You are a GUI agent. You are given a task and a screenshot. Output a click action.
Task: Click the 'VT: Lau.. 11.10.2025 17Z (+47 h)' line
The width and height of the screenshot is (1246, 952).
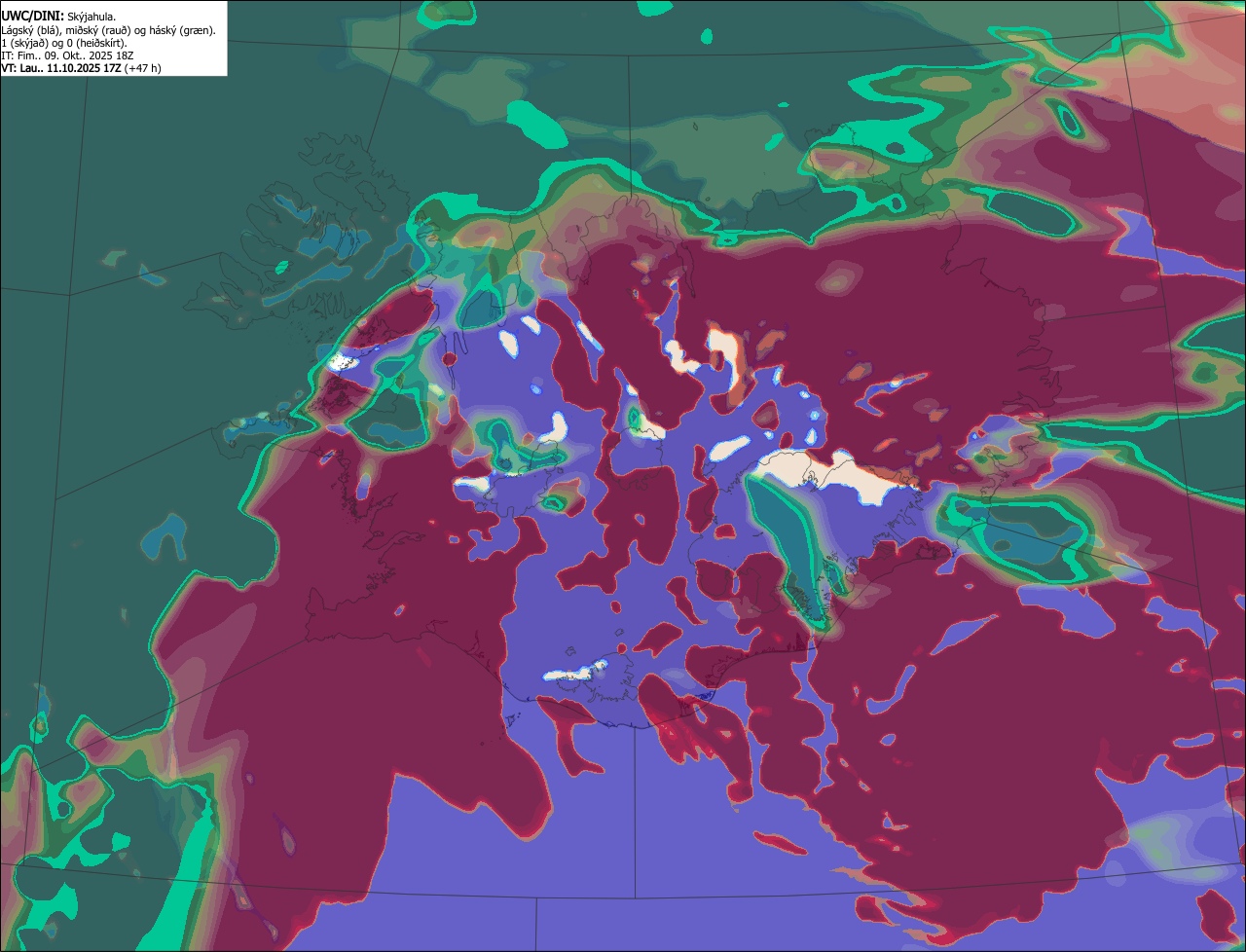click(81, 68)
